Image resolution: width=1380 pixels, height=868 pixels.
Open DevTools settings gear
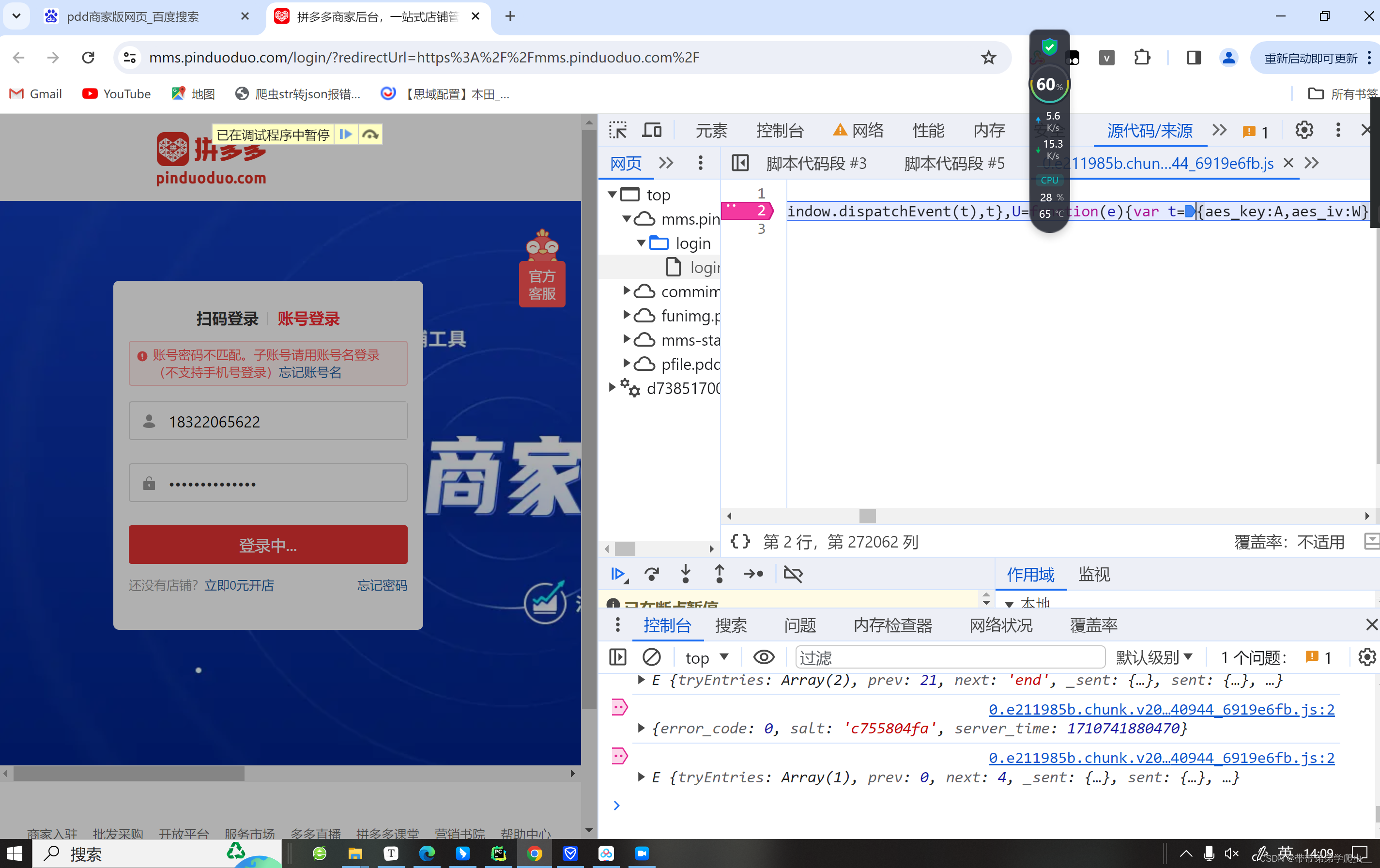click(1304, 130)
